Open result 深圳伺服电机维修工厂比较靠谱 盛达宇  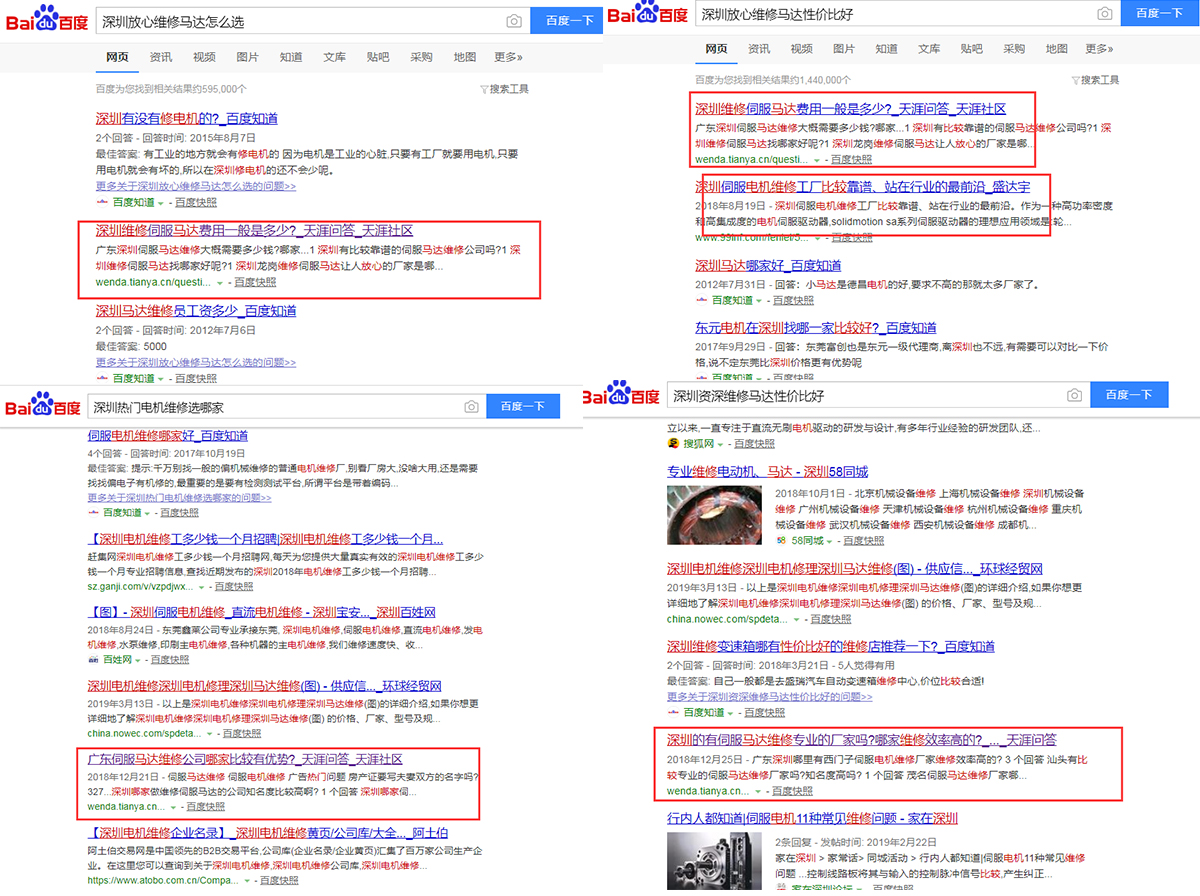tap(863, 186)
